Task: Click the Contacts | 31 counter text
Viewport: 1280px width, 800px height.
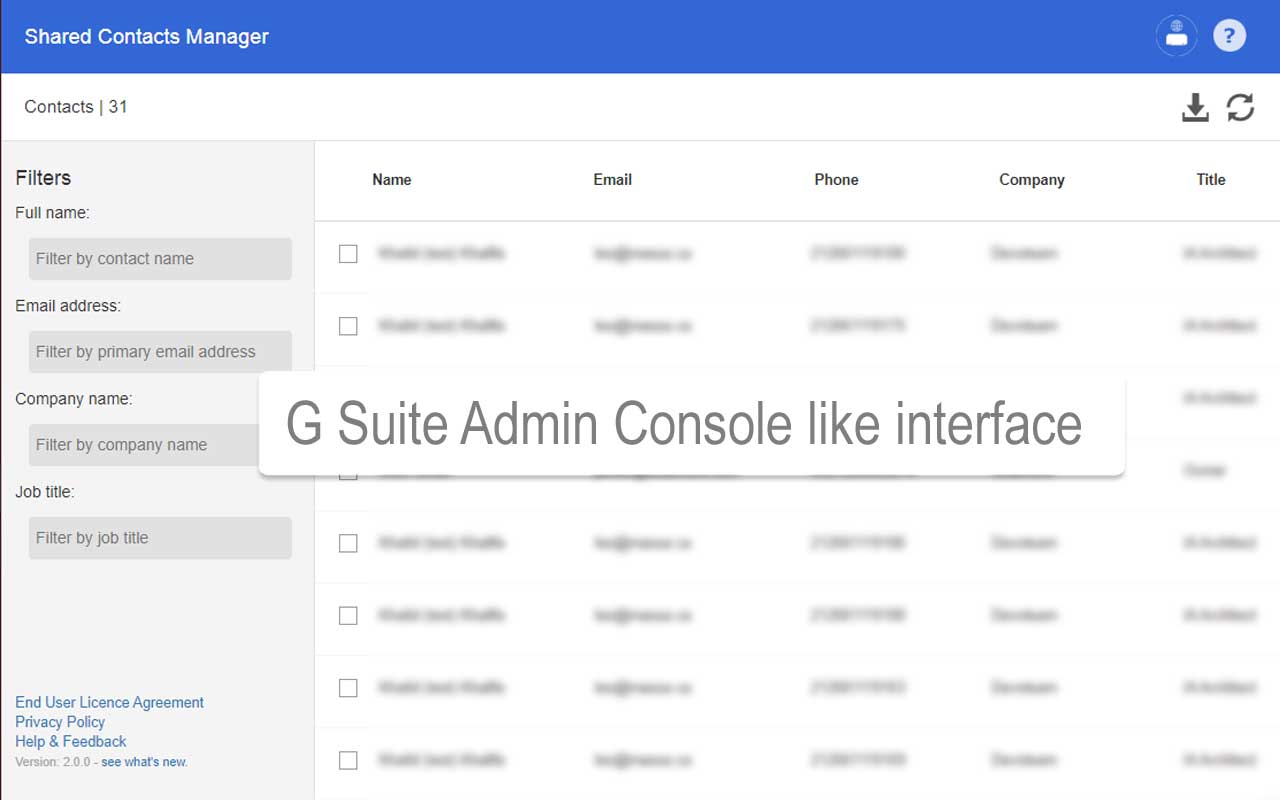Action: [x=76, y=107]
